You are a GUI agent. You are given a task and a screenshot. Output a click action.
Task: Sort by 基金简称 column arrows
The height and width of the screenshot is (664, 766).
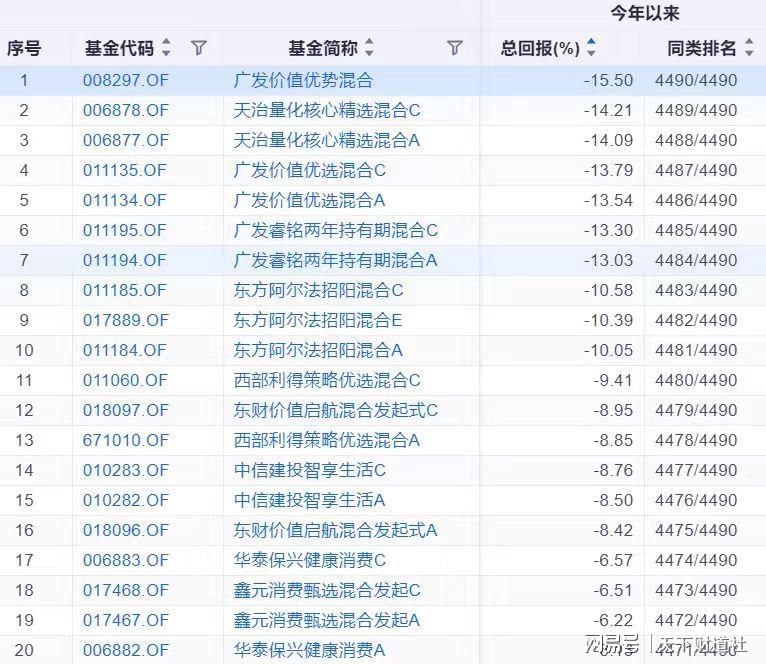tap(369, 47)
